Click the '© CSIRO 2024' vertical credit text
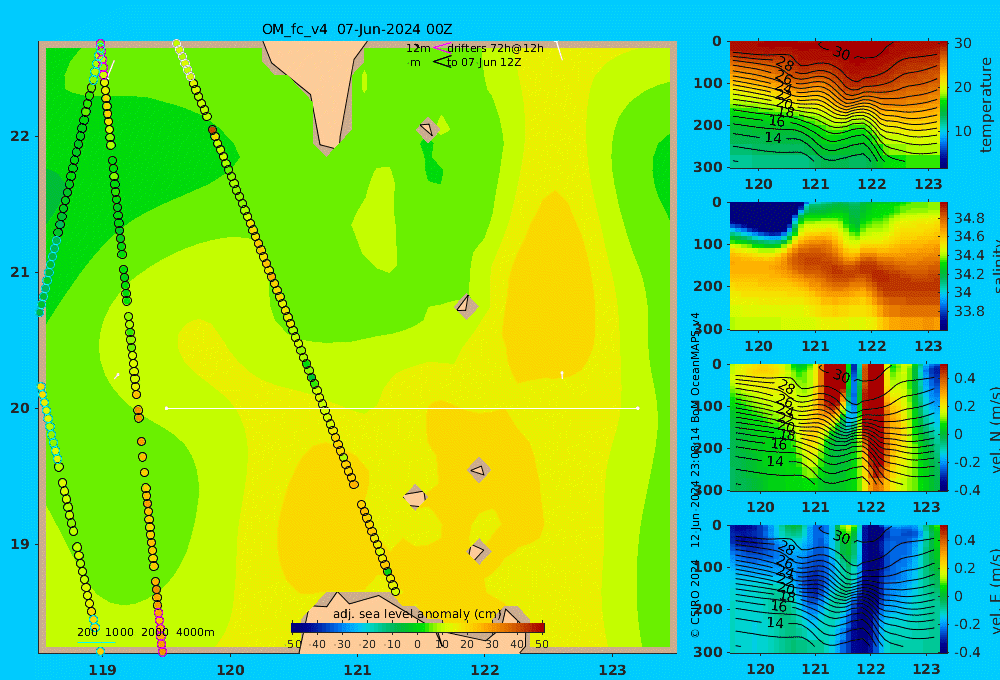Image resolution: width=1000 pixels, height=680 pixels. pos(695,598)
